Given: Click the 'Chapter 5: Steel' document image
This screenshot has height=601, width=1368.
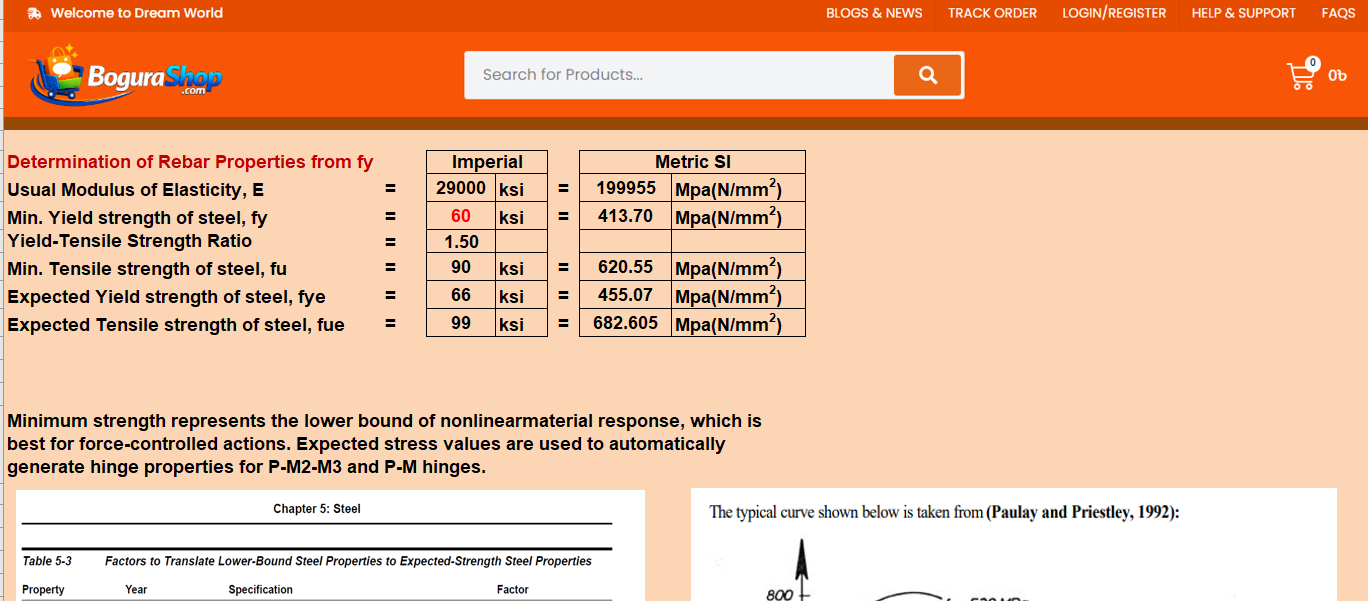Looking at the screenshot, I should click(x=330, y=546).
